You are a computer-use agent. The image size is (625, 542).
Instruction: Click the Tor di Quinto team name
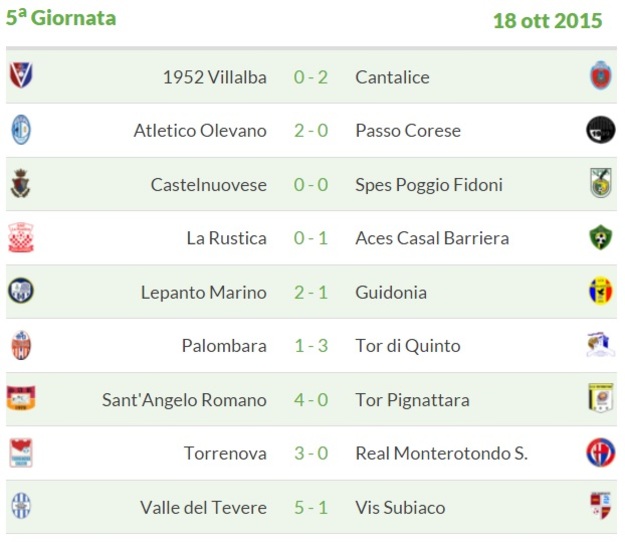click(x=408, y=346)
